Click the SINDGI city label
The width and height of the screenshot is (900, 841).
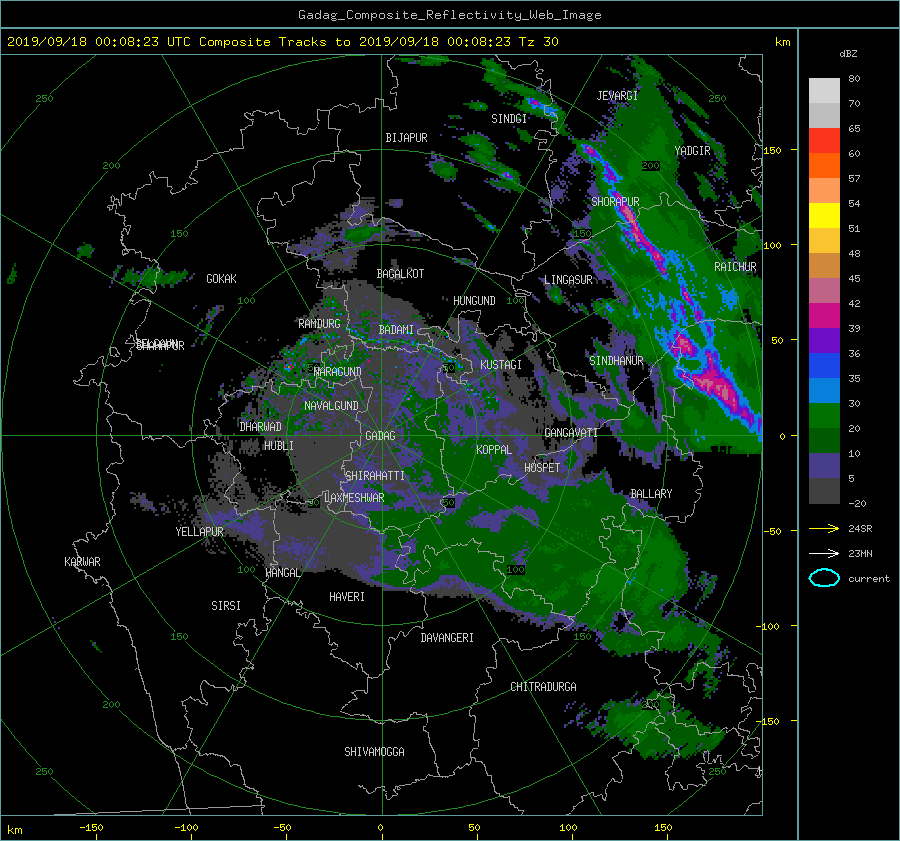point(509,119)
